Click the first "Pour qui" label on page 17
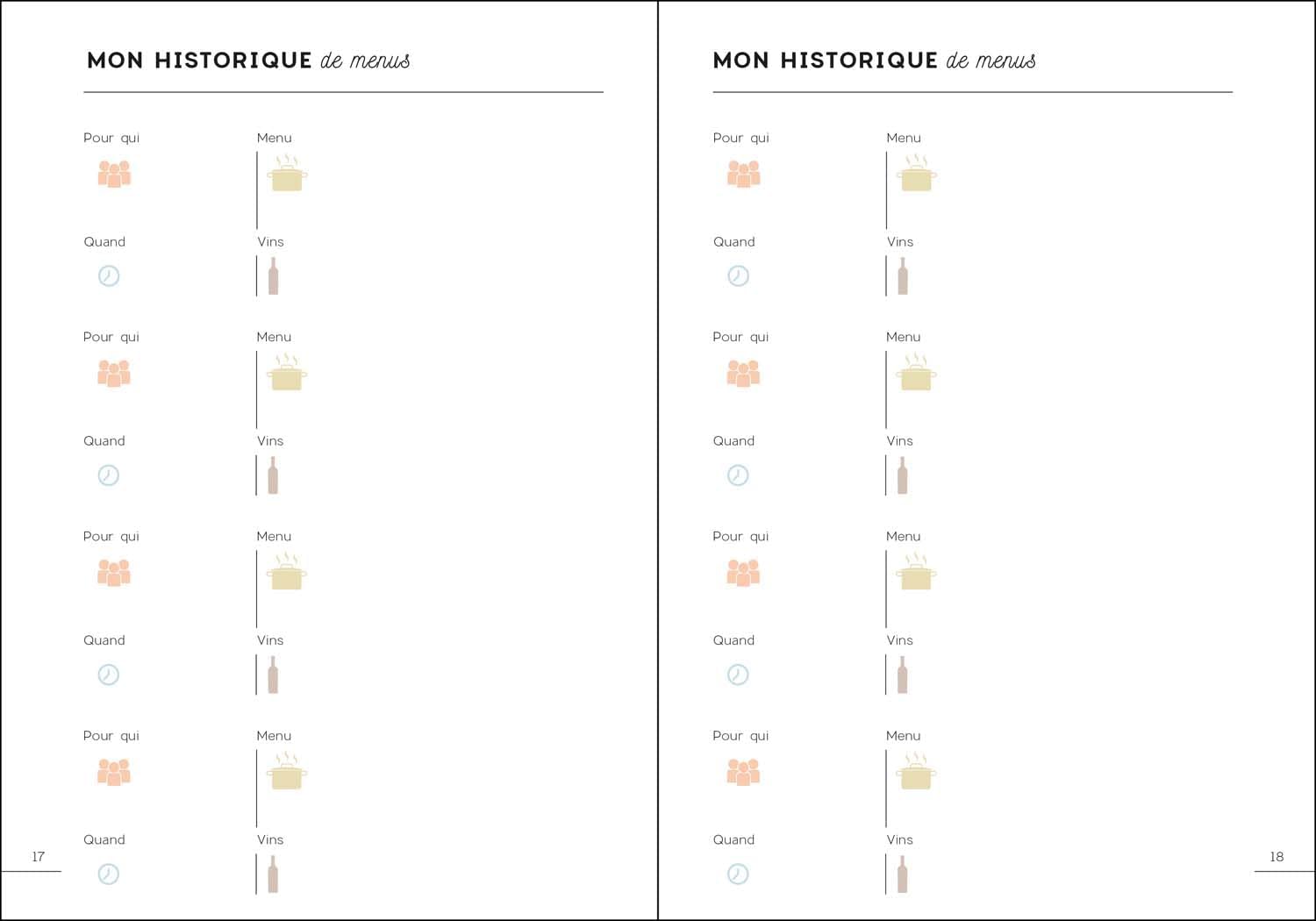 (x=111, y=138)
